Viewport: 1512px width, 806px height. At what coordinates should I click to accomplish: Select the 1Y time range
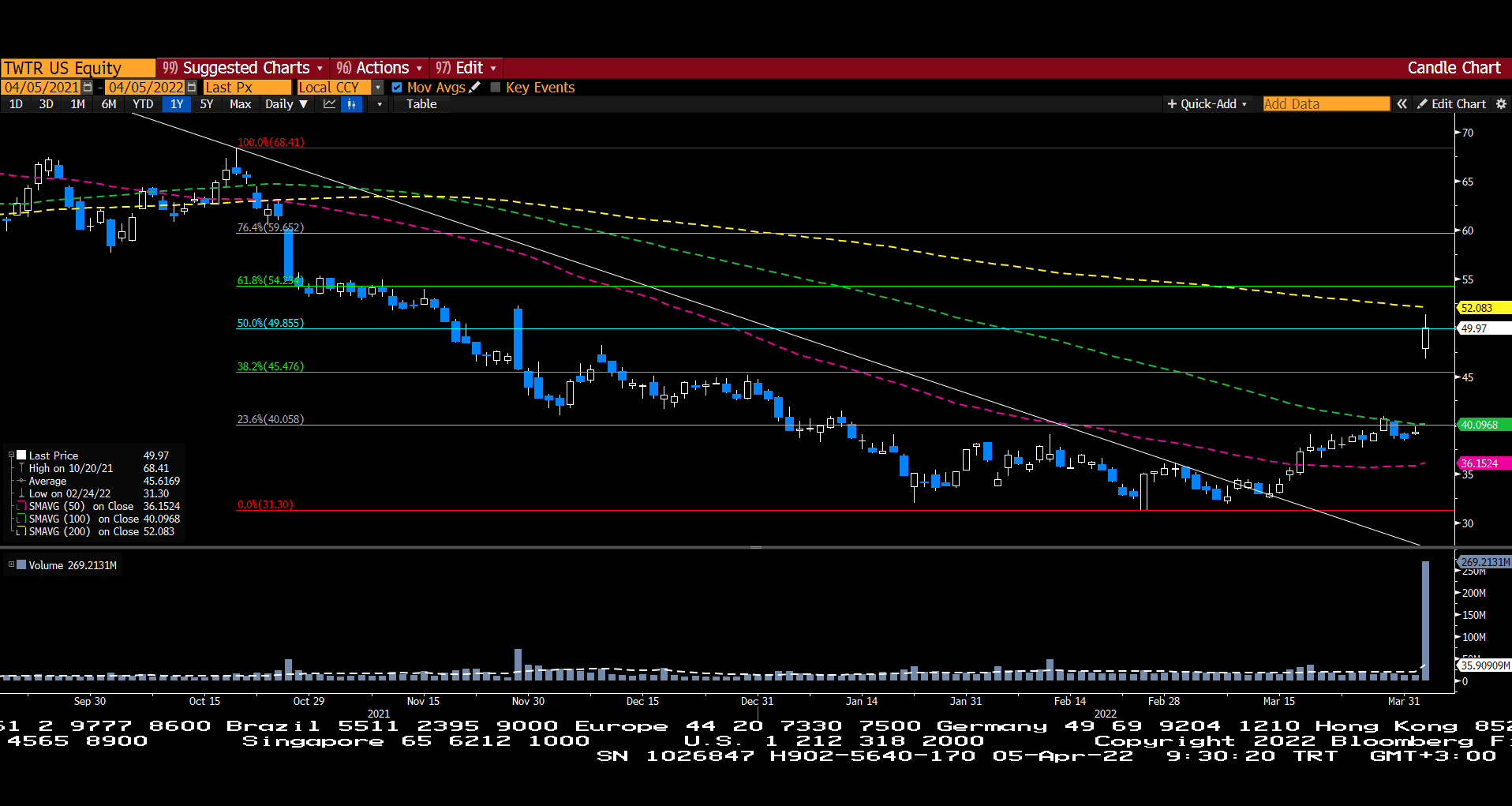point(177,104)
